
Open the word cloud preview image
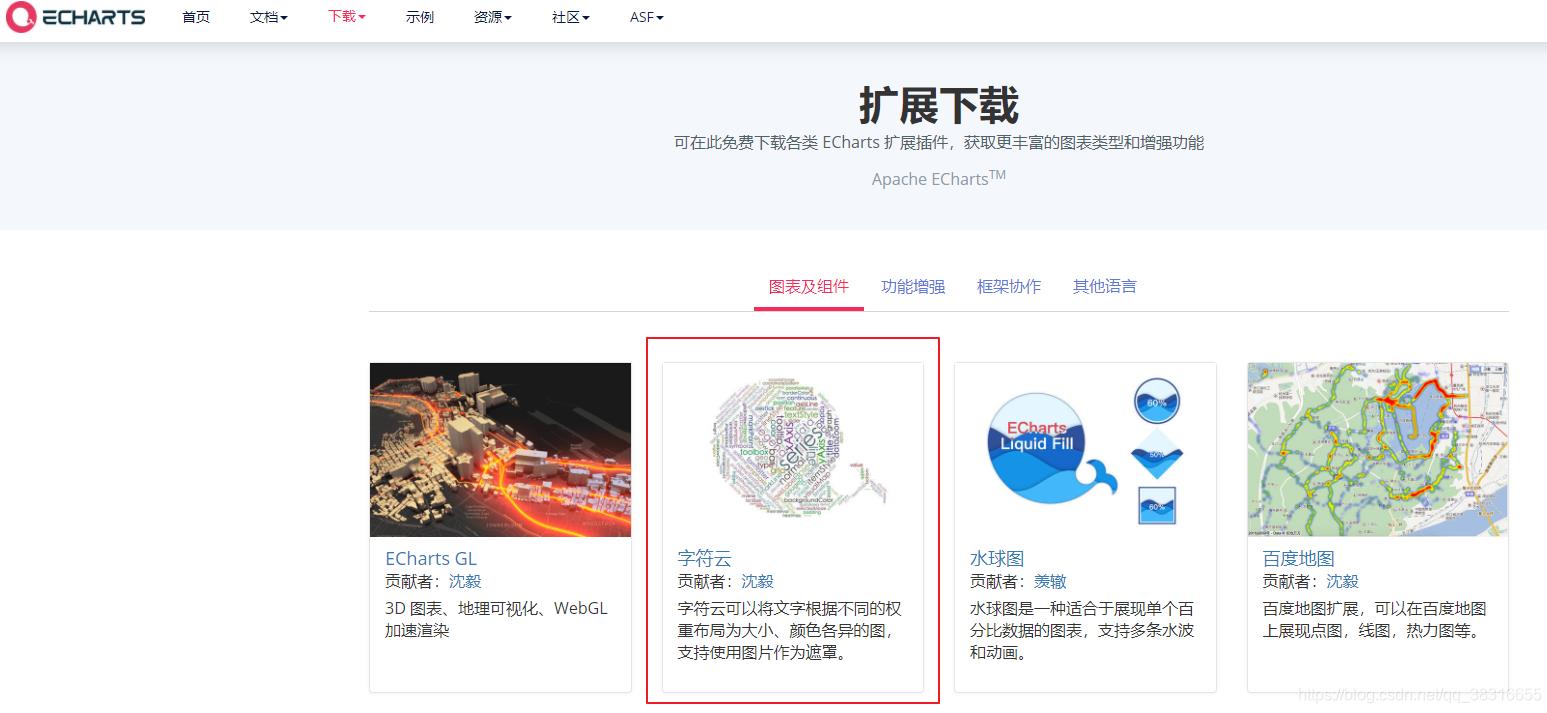coord(792,449)
